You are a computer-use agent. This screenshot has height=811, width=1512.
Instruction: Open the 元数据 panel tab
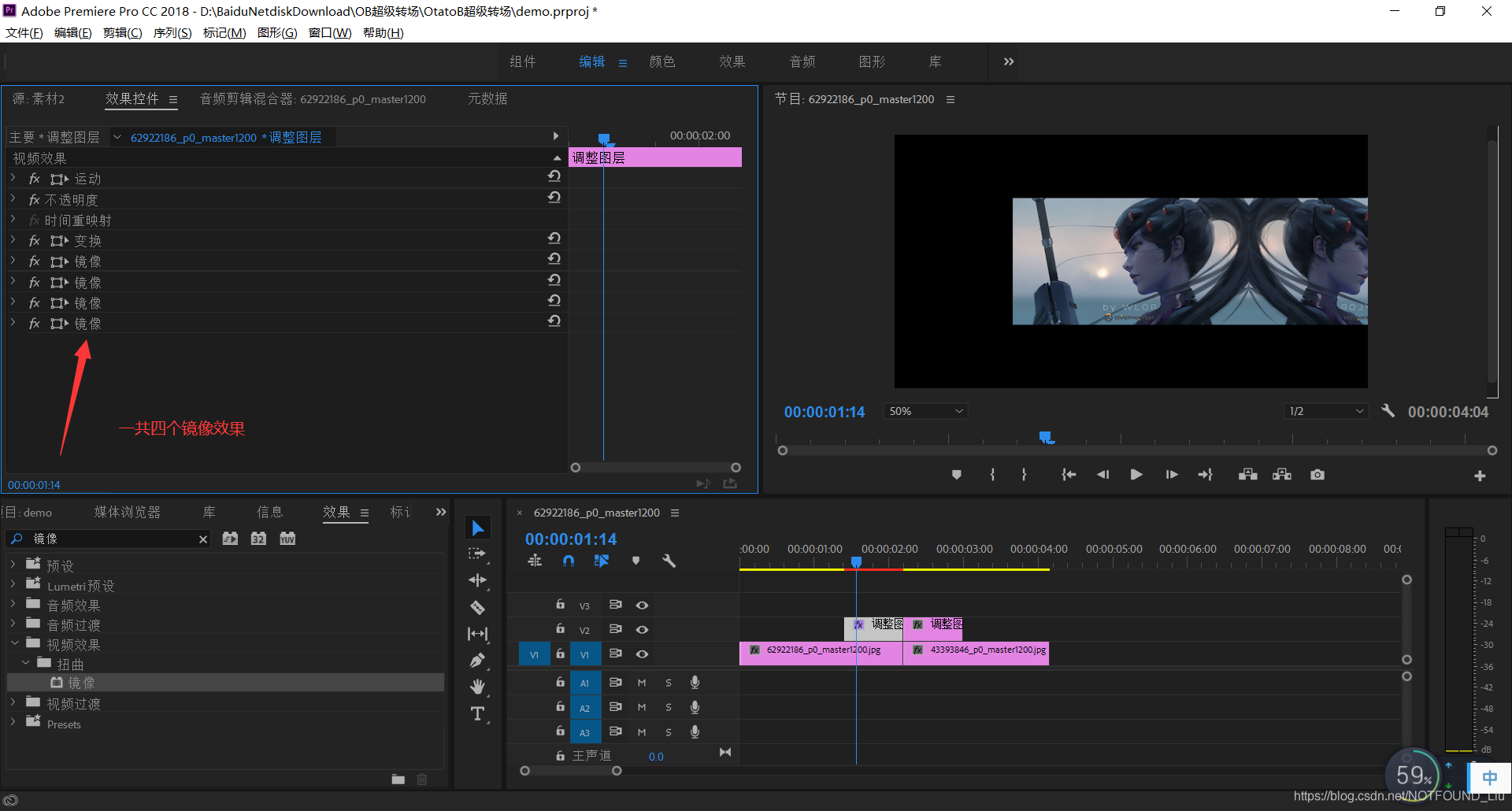[x=487, y=99]
